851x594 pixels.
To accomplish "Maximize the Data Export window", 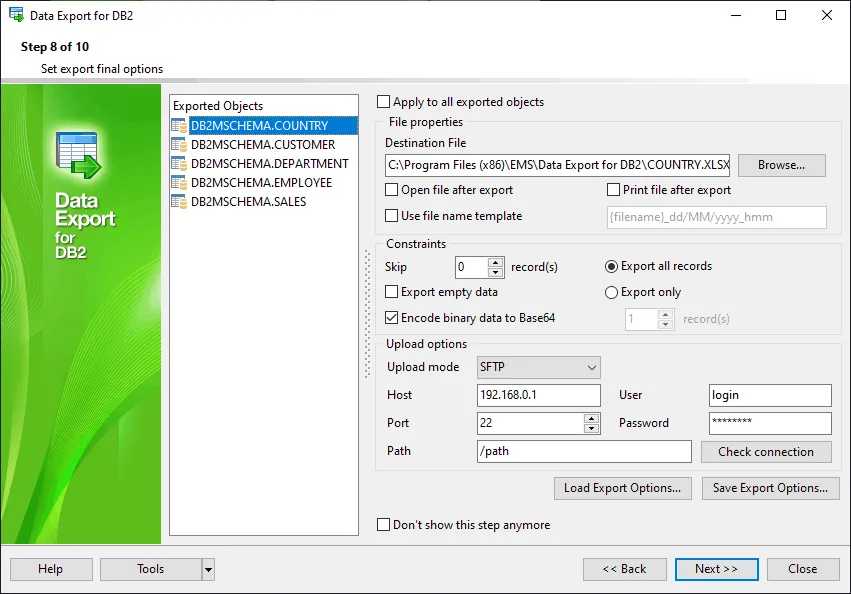I will 781,15.
